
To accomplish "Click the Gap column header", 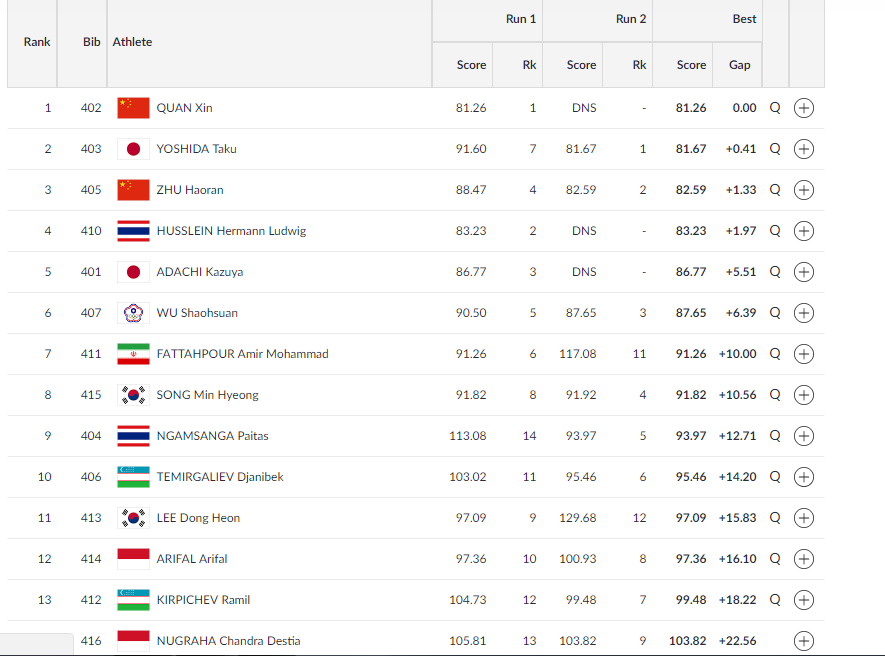I will coord(739,65).
